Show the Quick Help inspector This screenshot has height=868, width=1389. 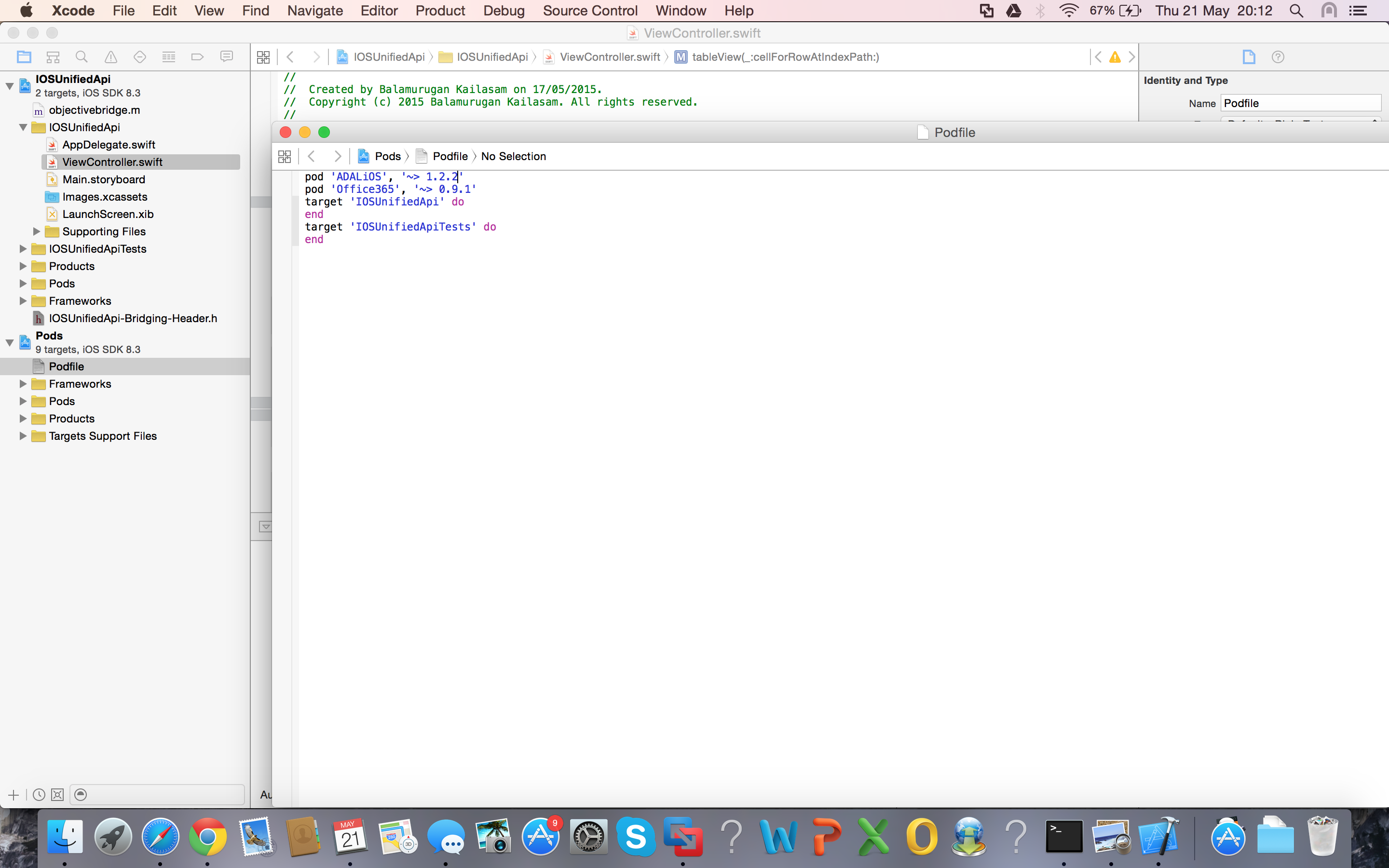(x=1278, y=57)
